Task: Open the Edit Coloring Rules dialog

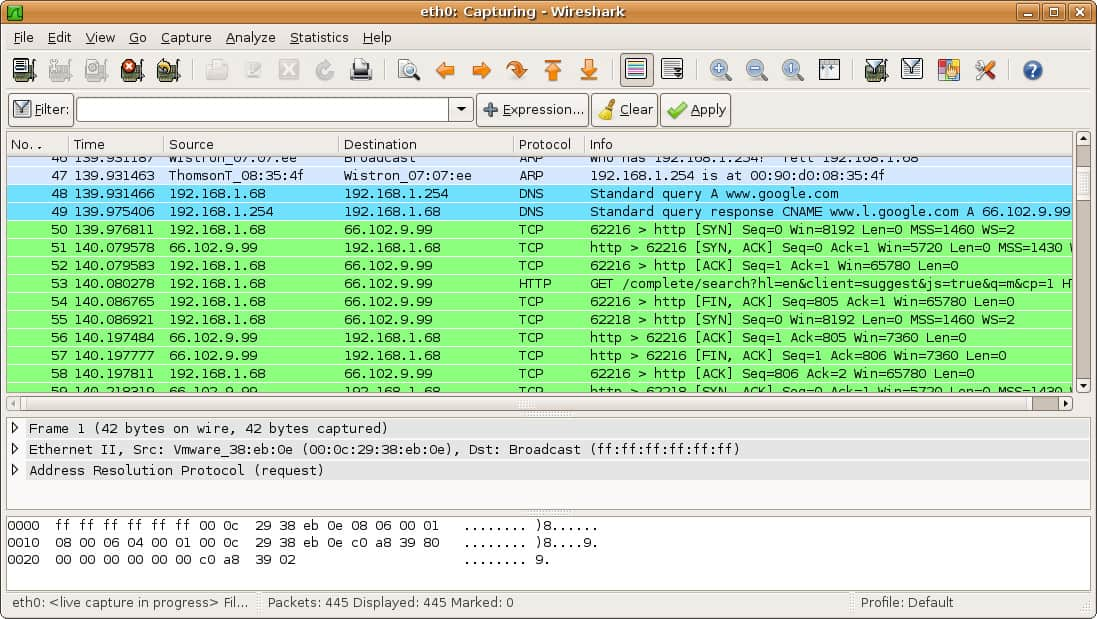Action: point(948,70)
